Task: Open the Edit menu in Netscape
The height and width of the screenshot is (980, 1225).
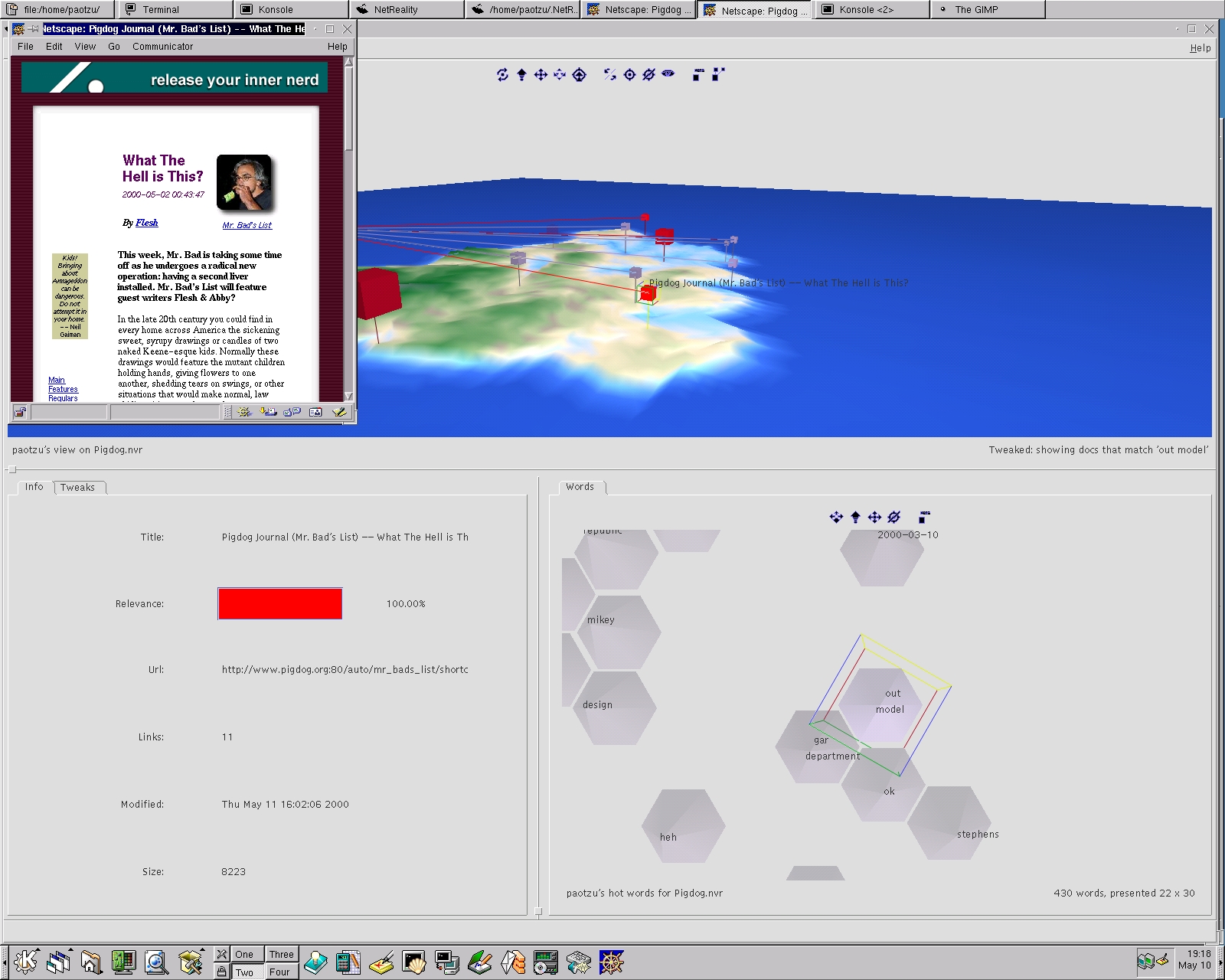Action: click(x=54, y=47)
